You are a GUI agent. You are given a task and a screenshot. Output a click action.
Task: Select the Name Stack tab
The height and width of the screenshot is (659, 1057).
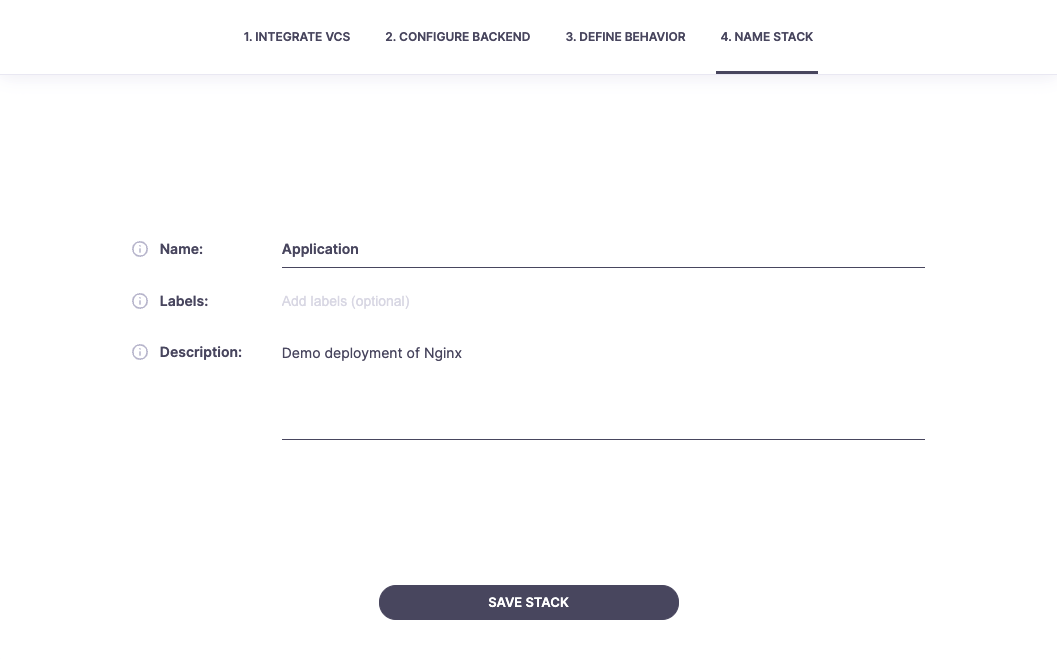pos(767,37)
